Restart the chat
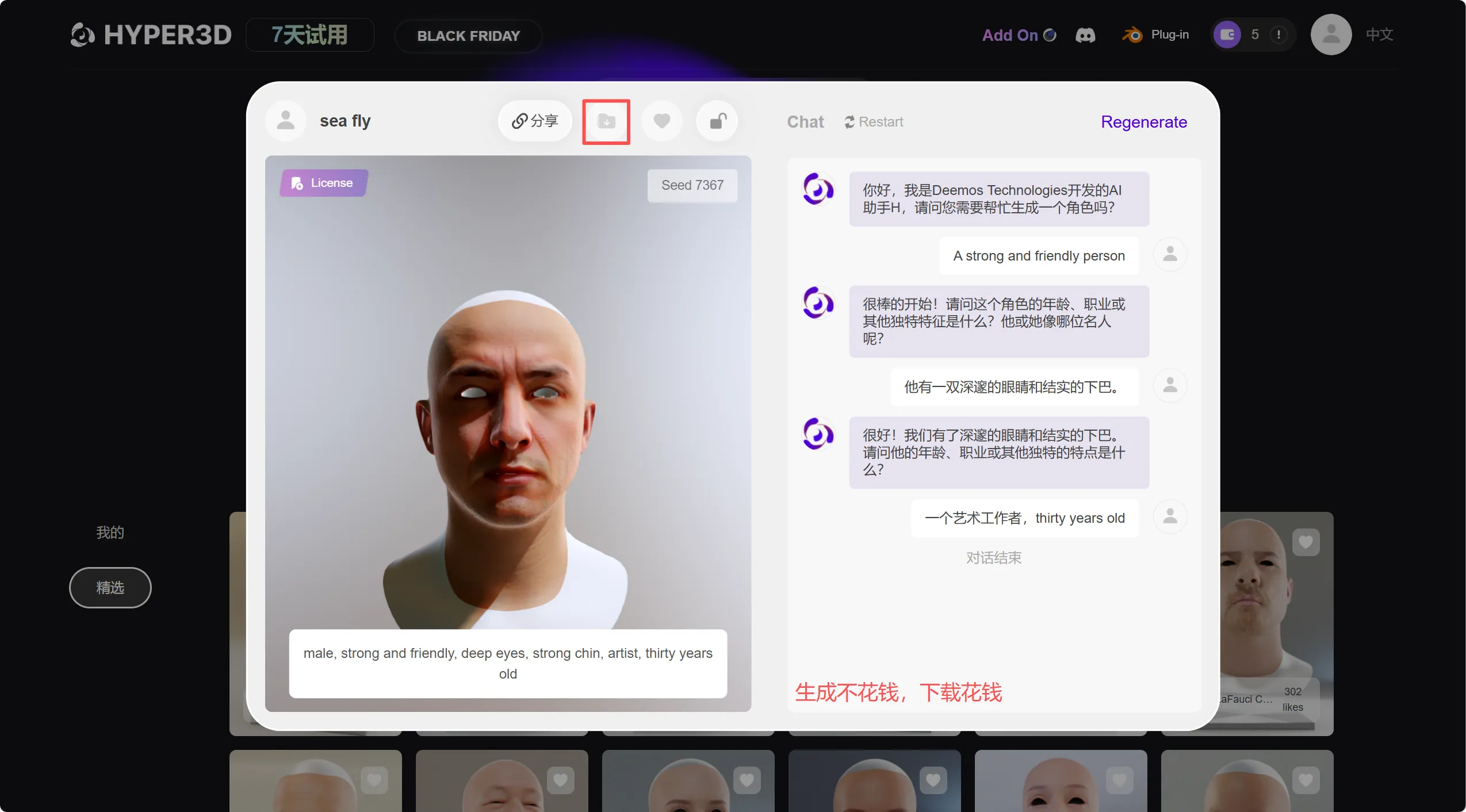Screen dimensions: 1466x812 pos(874,122)
